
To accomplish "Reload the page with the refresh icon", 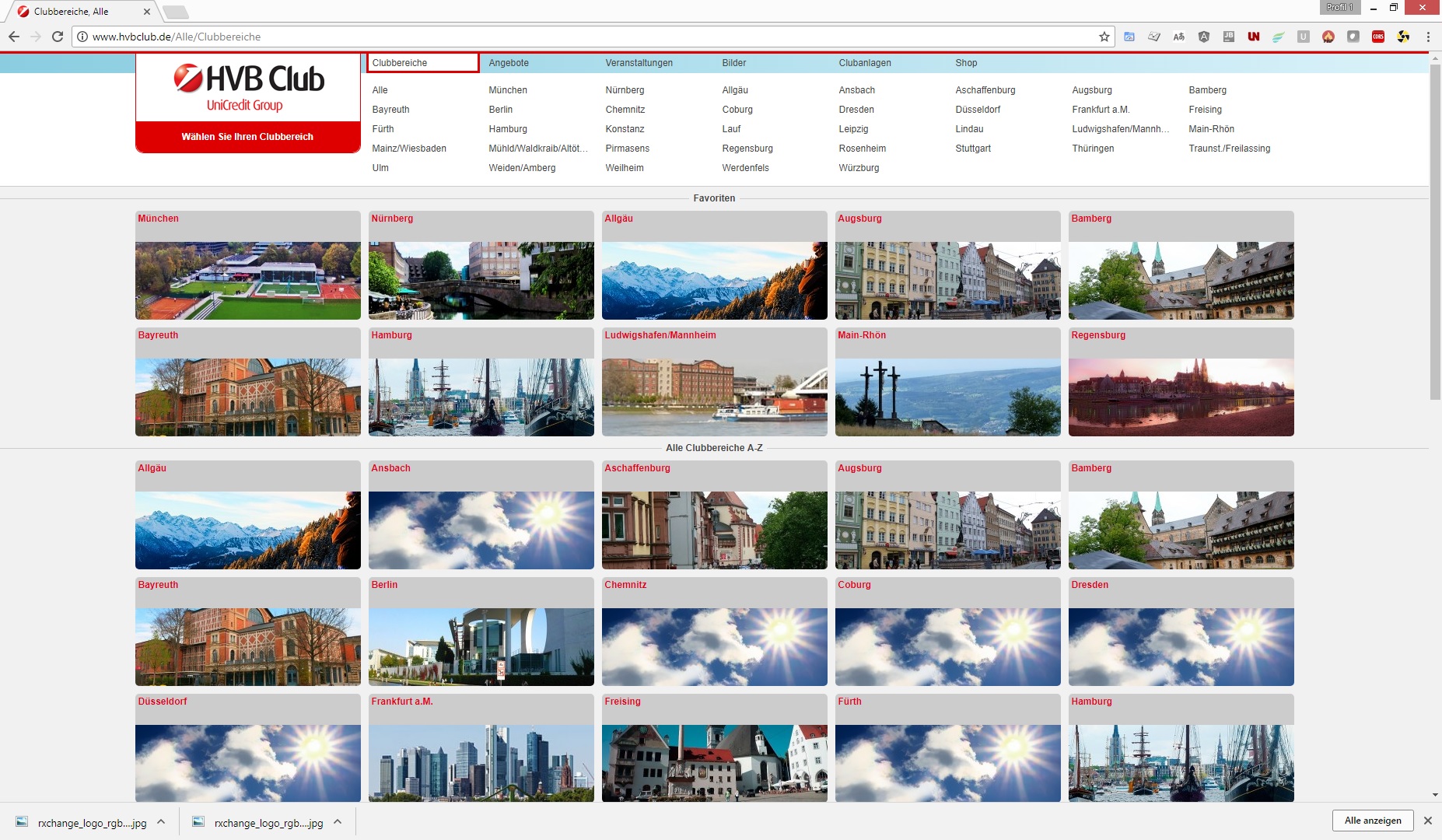I will 58,37.
